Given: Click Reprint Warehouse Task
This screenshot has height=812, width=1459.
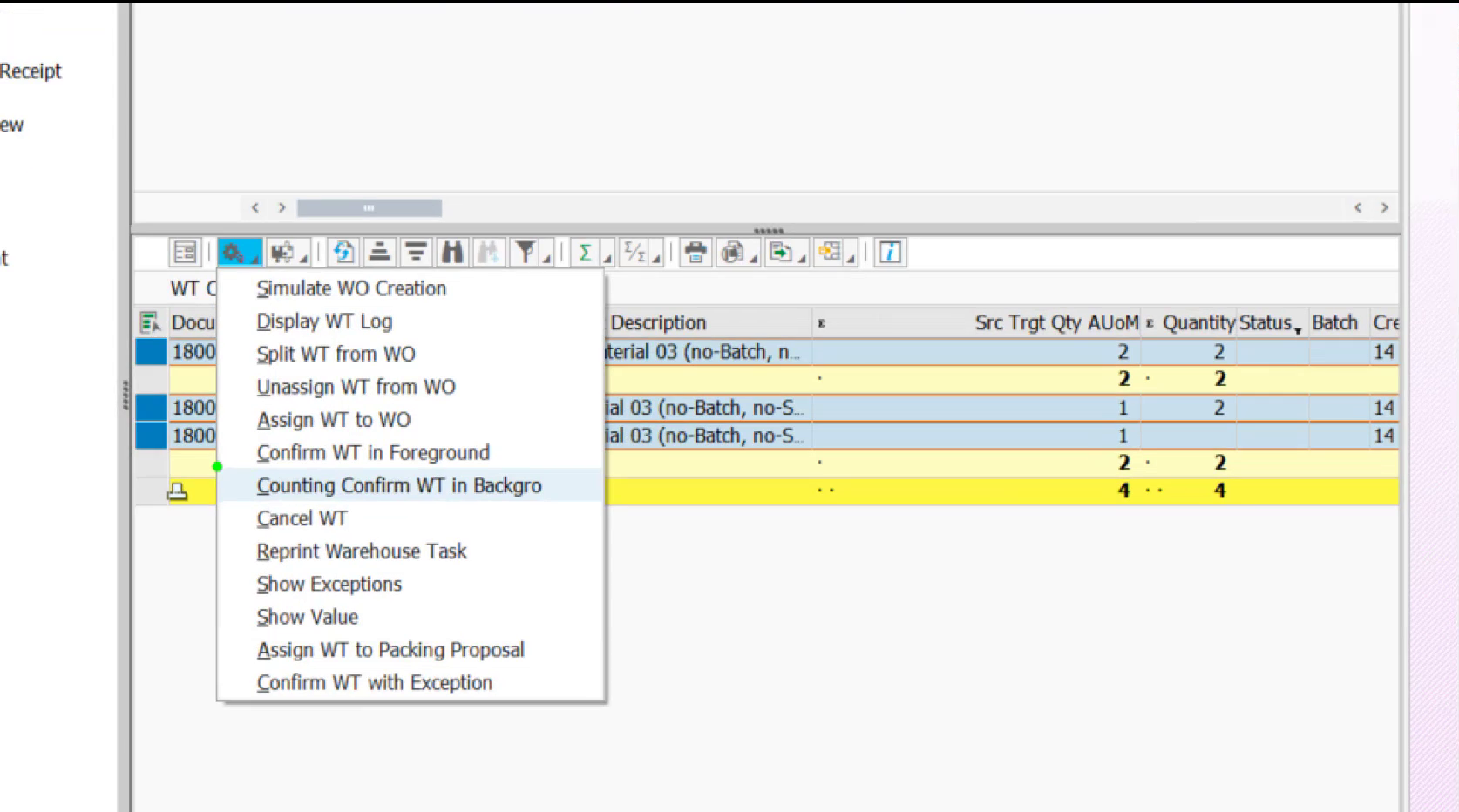Looking at the screenshot, I should point(361,551).
